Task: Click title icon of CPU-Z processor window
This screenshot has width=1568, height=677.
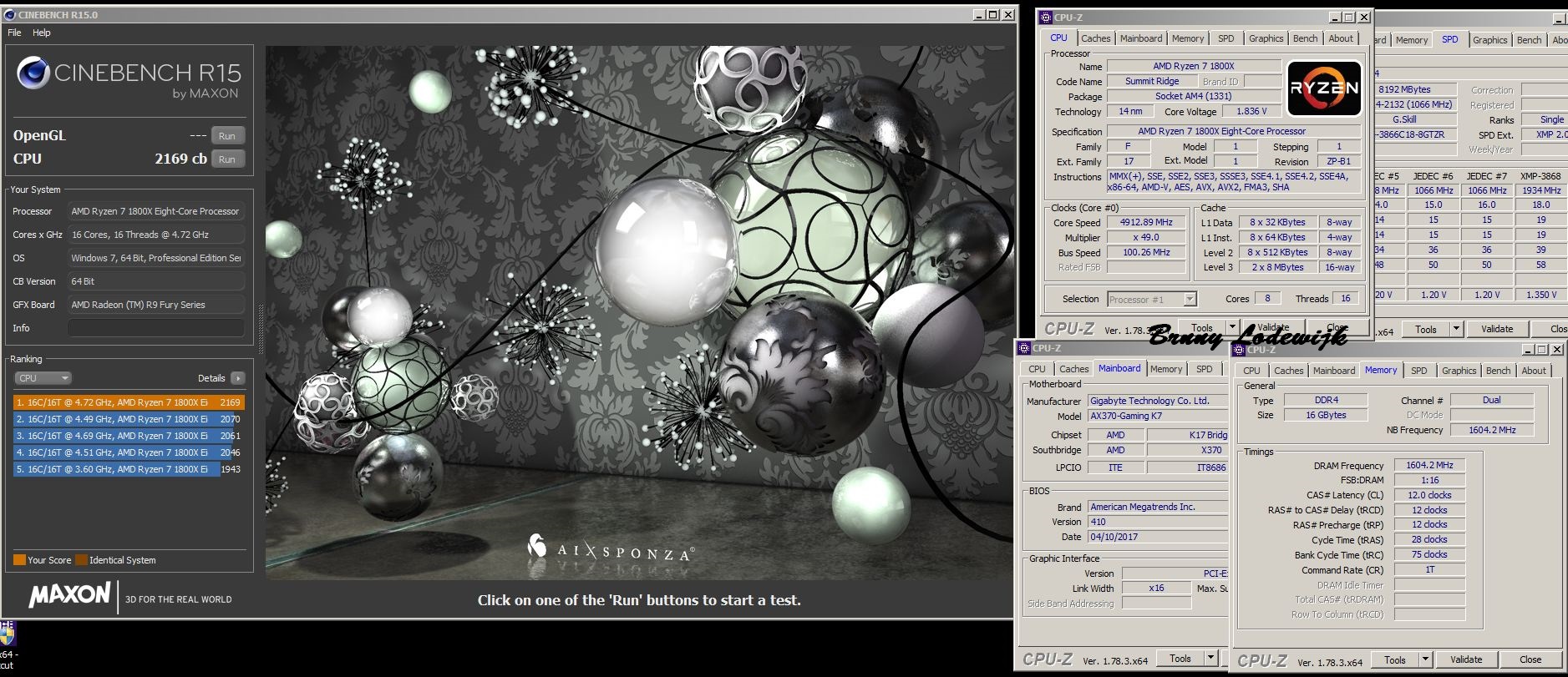Action: point(1046,17)
